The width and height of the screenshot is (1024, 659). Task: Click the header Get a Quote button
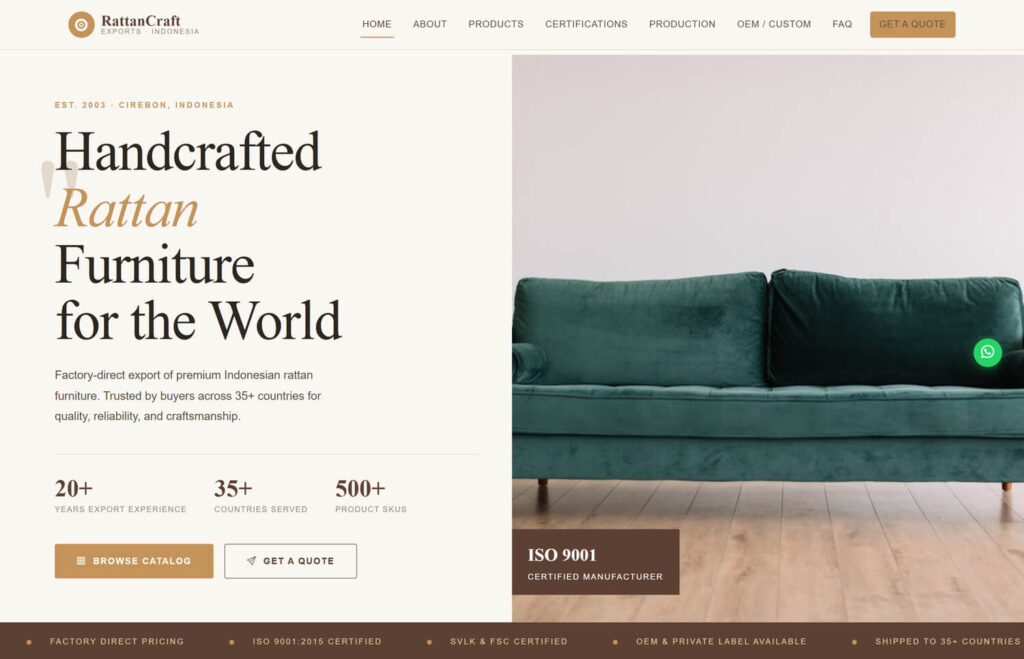click(912, 24)
